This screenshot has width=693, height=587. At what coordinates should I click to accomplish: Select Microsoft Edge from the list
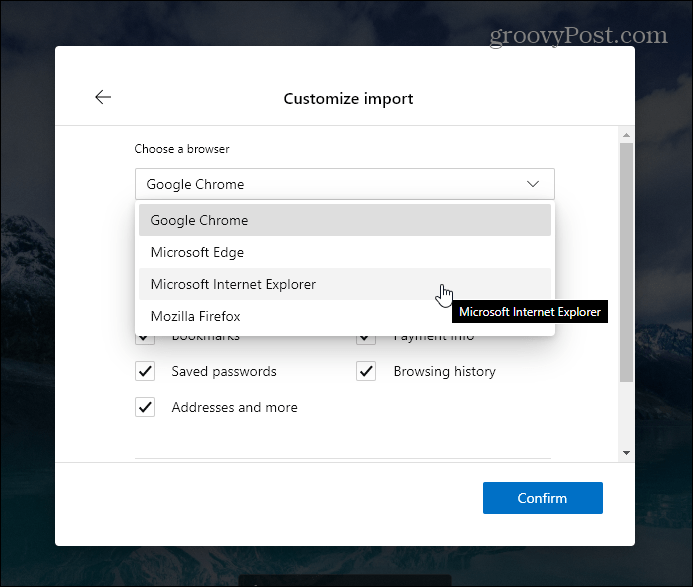tap(345, 252)
